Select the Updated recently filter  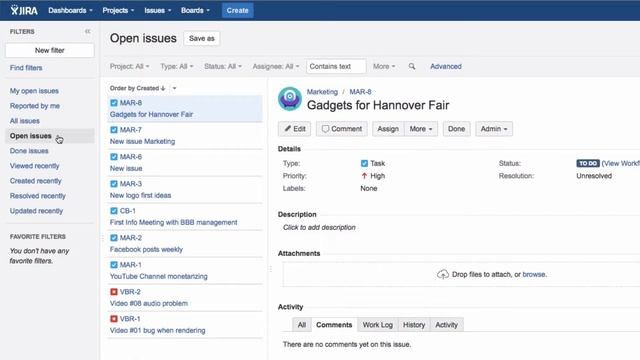pos(36,211)
